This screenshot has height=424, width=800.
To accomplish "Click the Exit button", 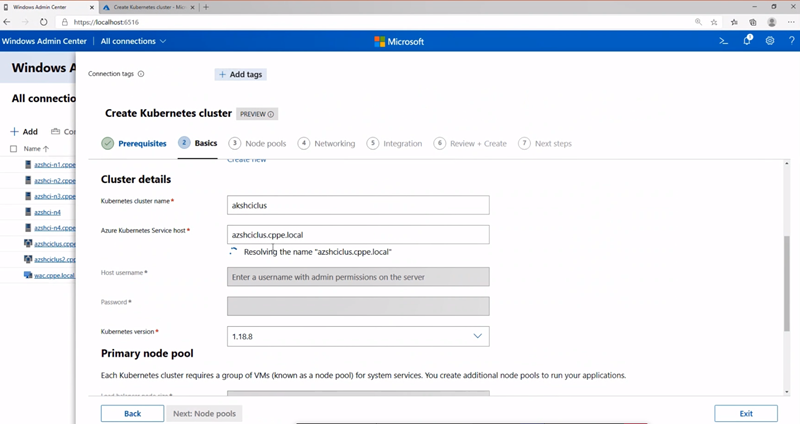I will tap(746, 413).
